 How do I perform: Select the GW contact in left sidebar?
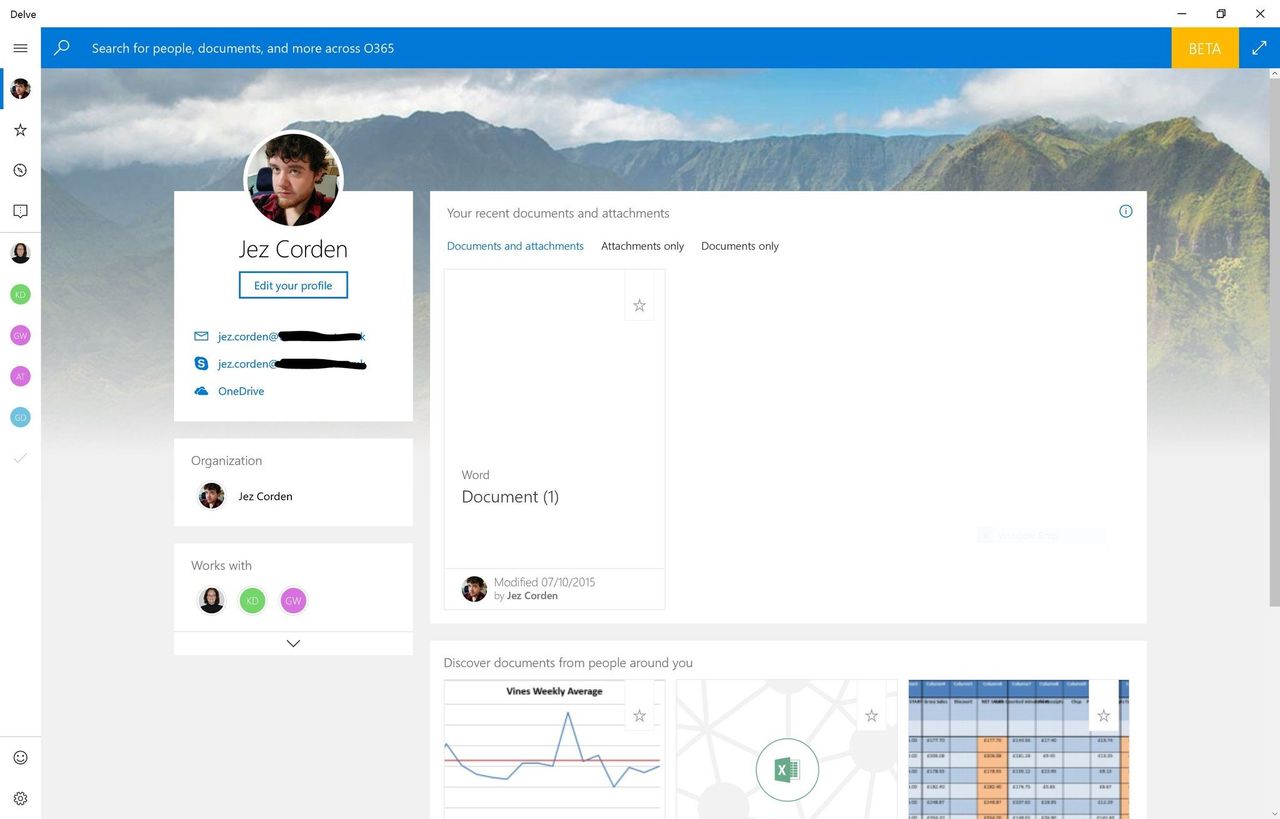click(x=20, y=335)
